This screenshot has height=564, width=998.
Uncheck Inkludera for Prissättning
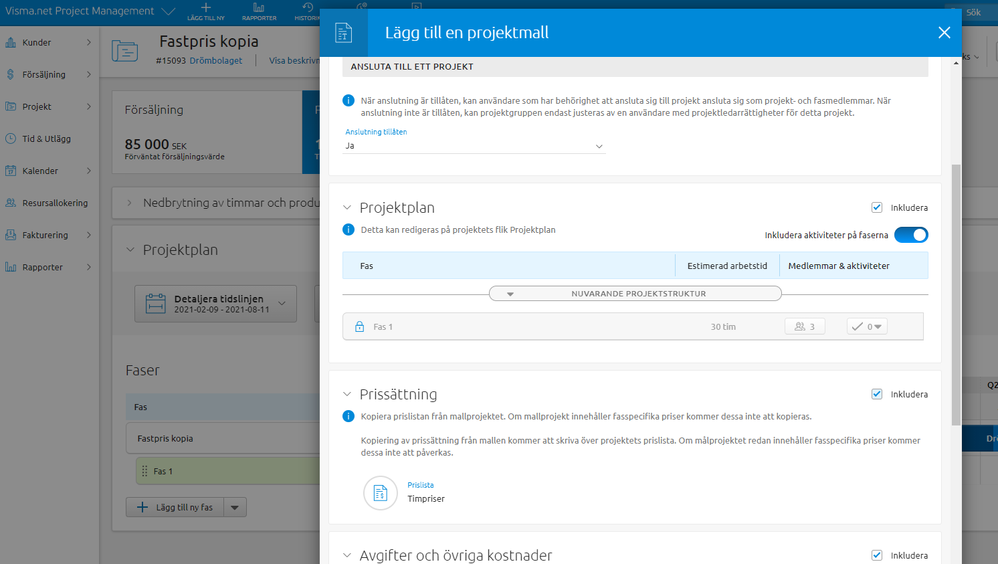(877, 394)
